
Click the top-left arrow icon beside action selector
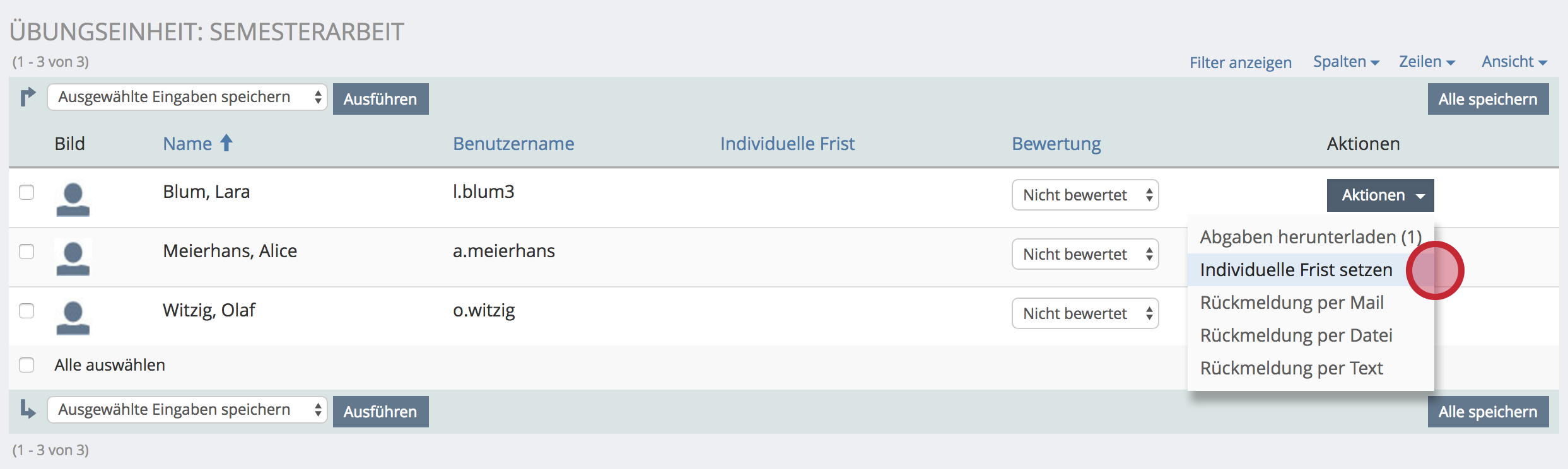click(x=28, y=97)
